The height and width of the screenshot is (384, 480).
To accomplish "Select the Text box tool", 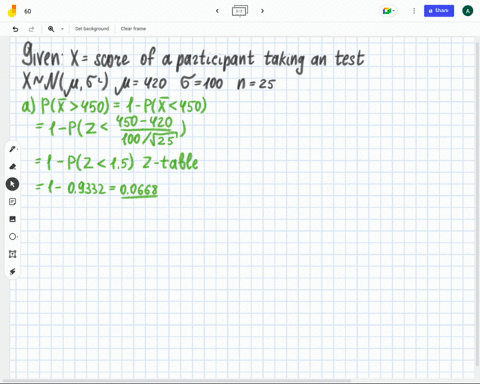I will 13,254.
